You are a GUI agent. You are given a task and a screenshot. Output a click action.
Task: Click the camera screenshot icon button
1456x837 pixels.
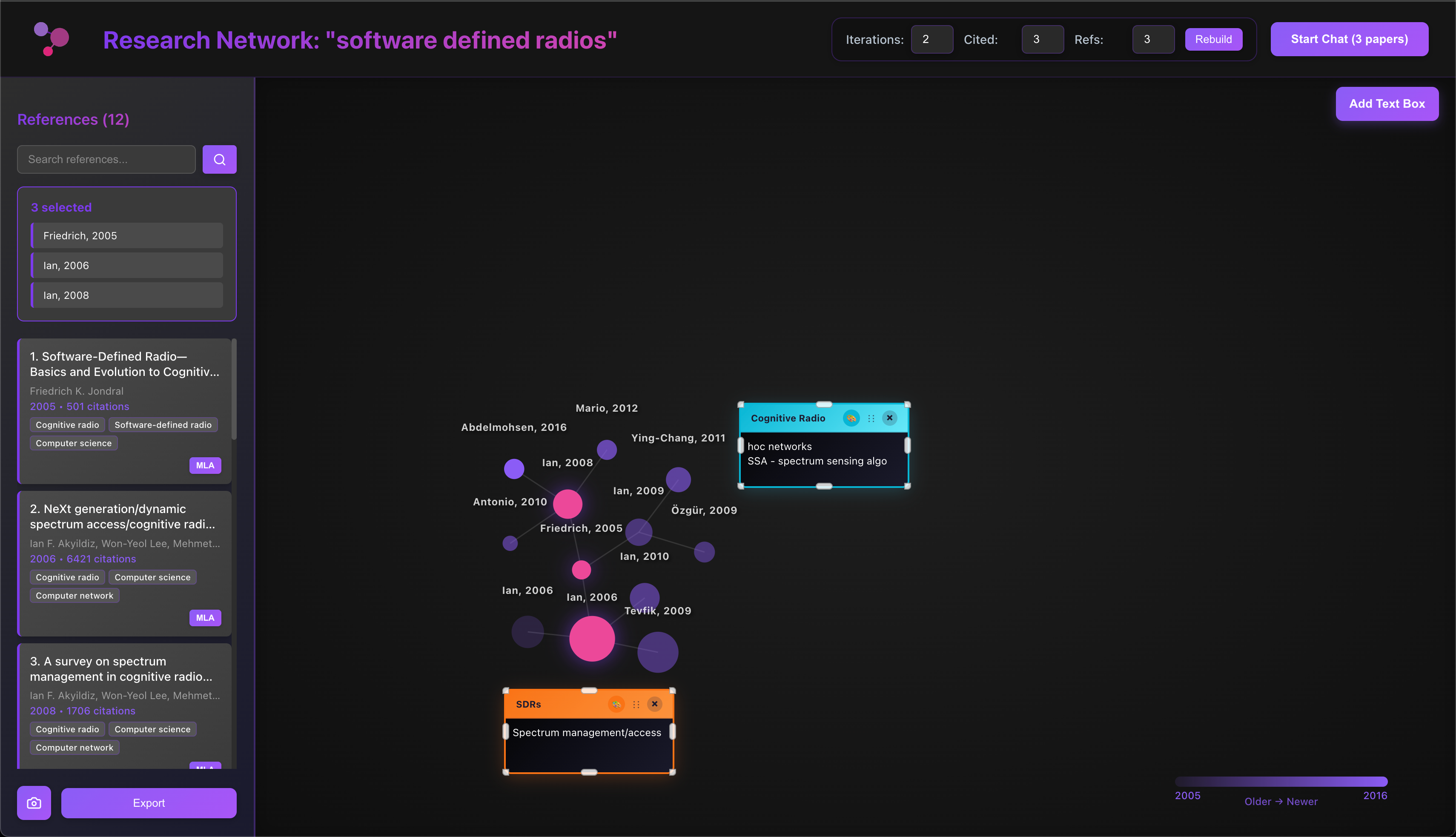(34, 803)
